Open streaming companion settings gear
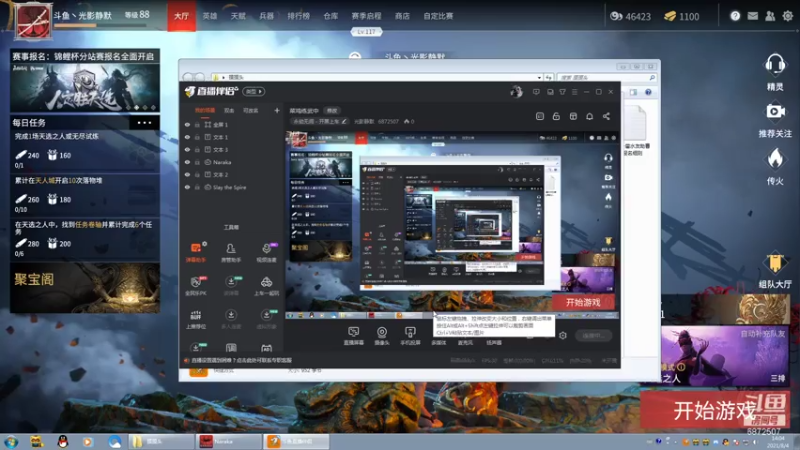This screenshot has height=450, width=800. coord(563,335)
